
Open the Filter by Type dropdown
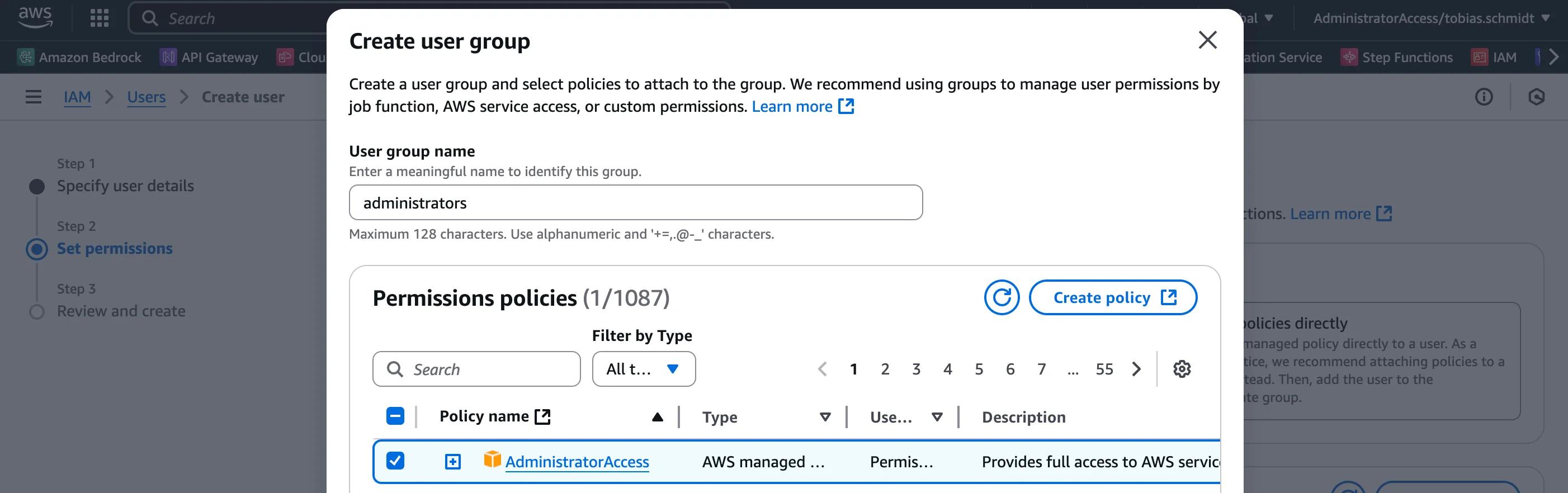644,369
